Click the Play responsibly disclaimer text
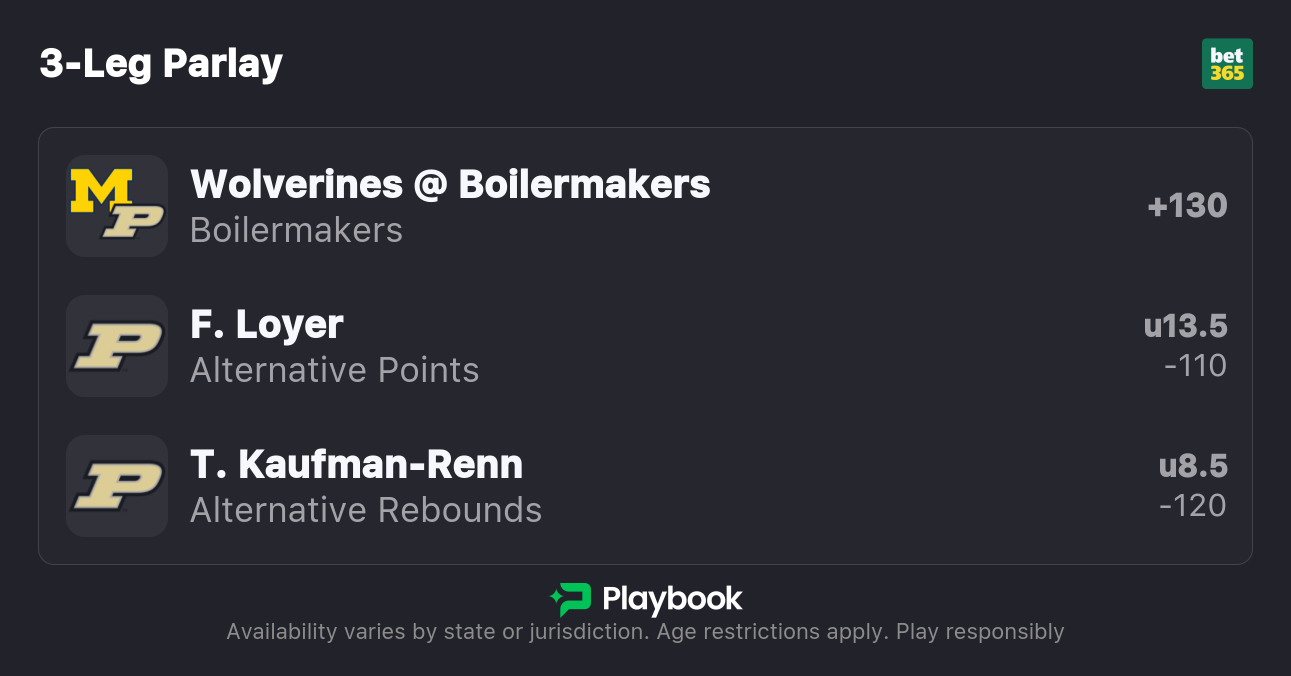The width and height of the screenshot is (1291, 676). pyautogui.click(x=979, y=632)
